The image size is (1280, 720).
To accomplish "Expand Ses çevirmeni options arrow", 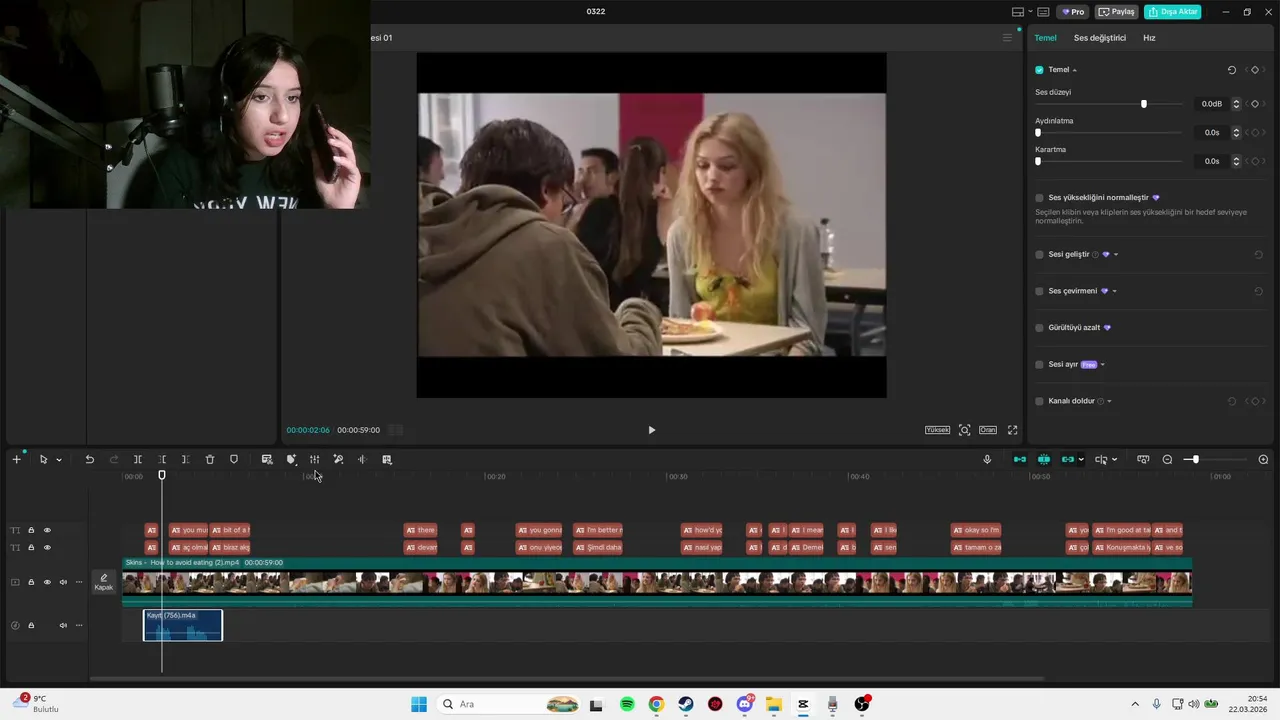I will [1114, 291].
